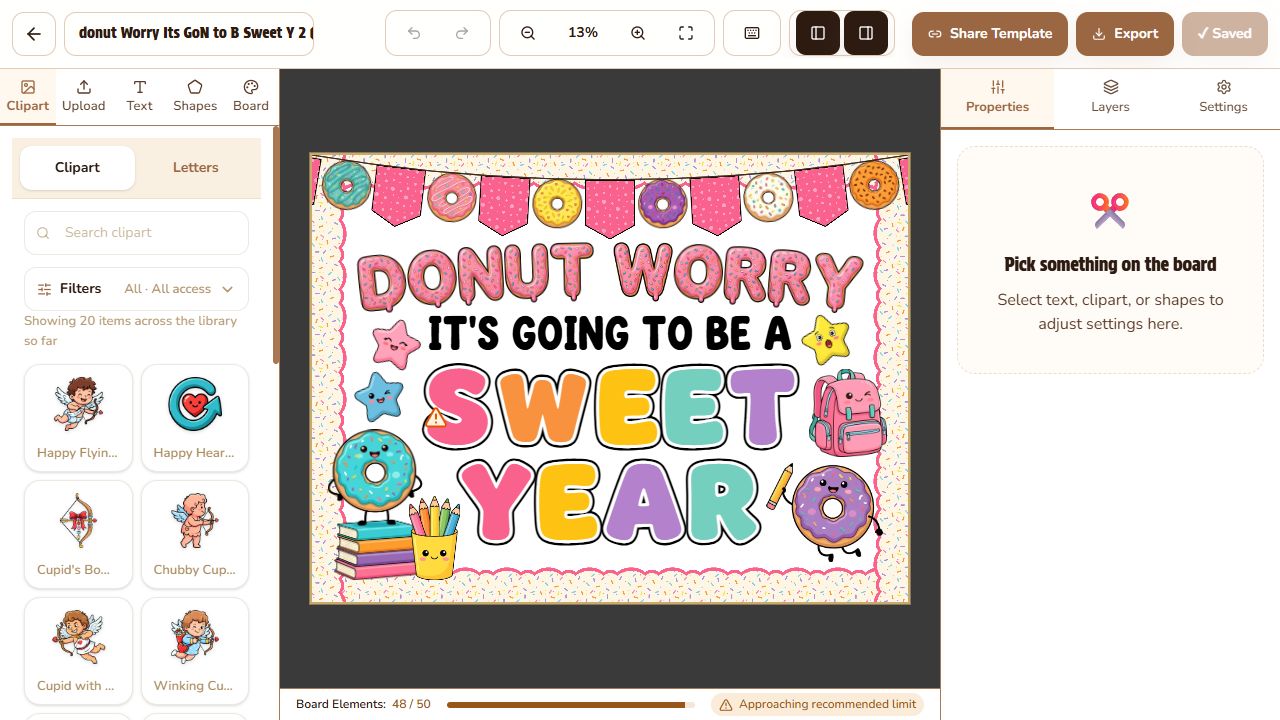Toggle the right sidebar panel

(x=866, y=33)
